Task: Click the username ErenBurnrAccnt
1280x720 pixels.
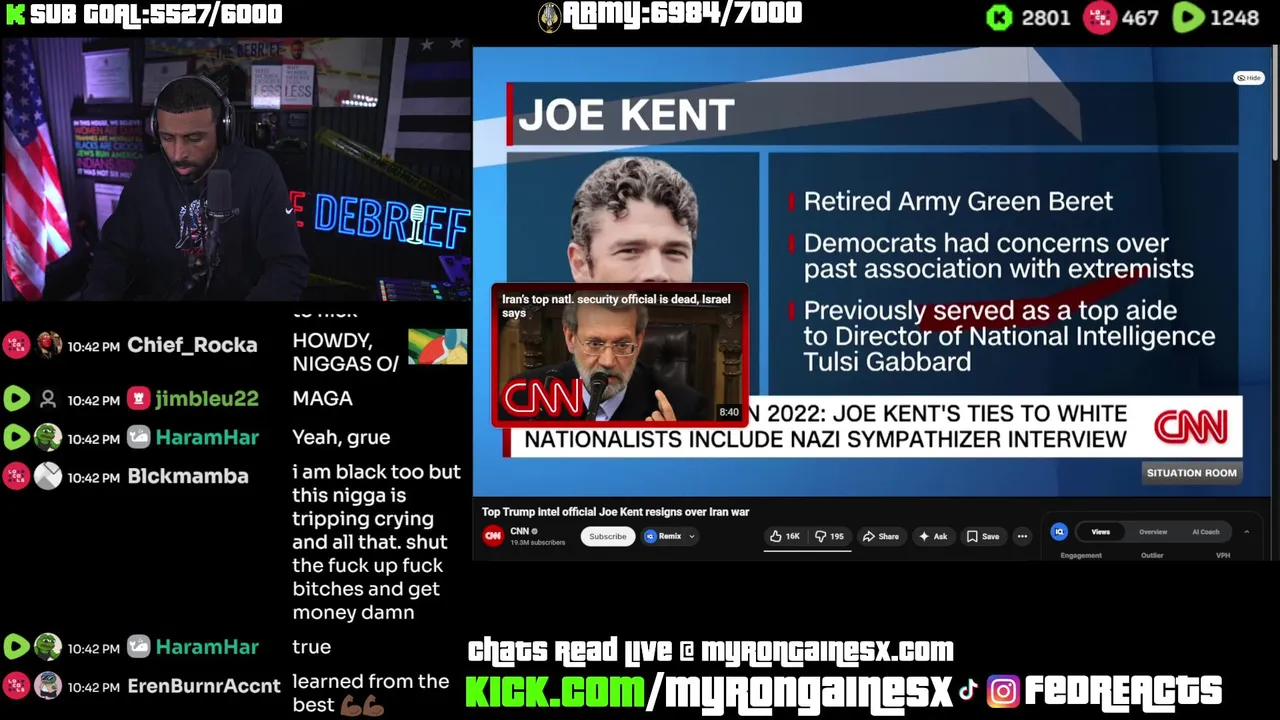Action: click(x=204, y=687)
